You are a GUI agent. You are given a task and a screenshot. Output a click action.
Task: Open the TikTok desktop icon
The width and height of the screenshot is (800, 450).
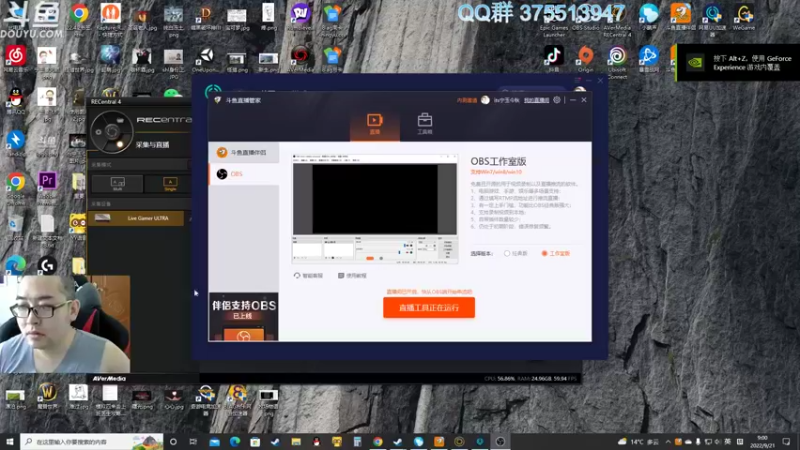click(554, 57)
